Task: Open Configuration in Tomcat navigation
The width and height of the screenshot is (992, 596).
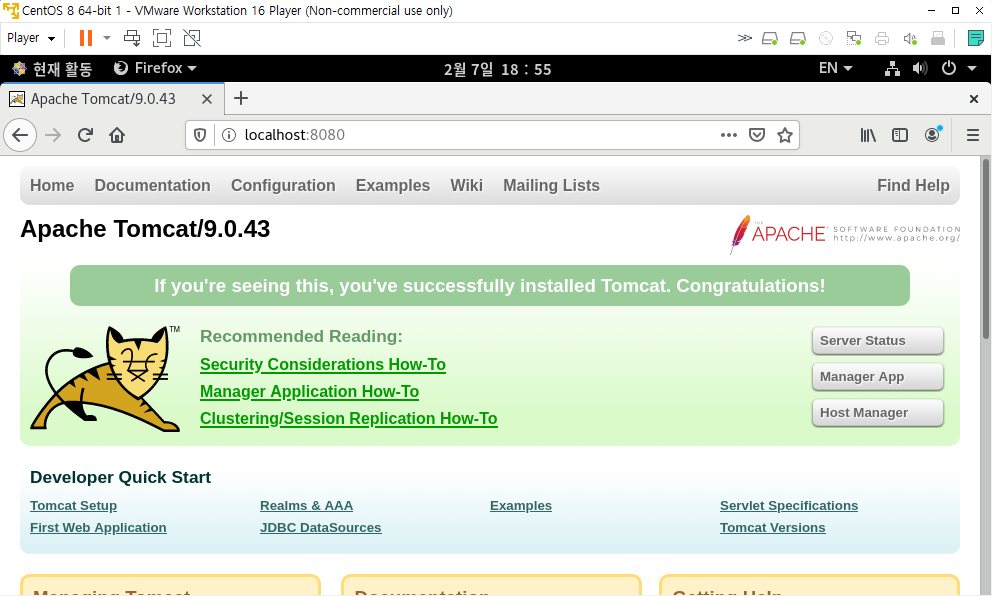Action: (283, 185)
